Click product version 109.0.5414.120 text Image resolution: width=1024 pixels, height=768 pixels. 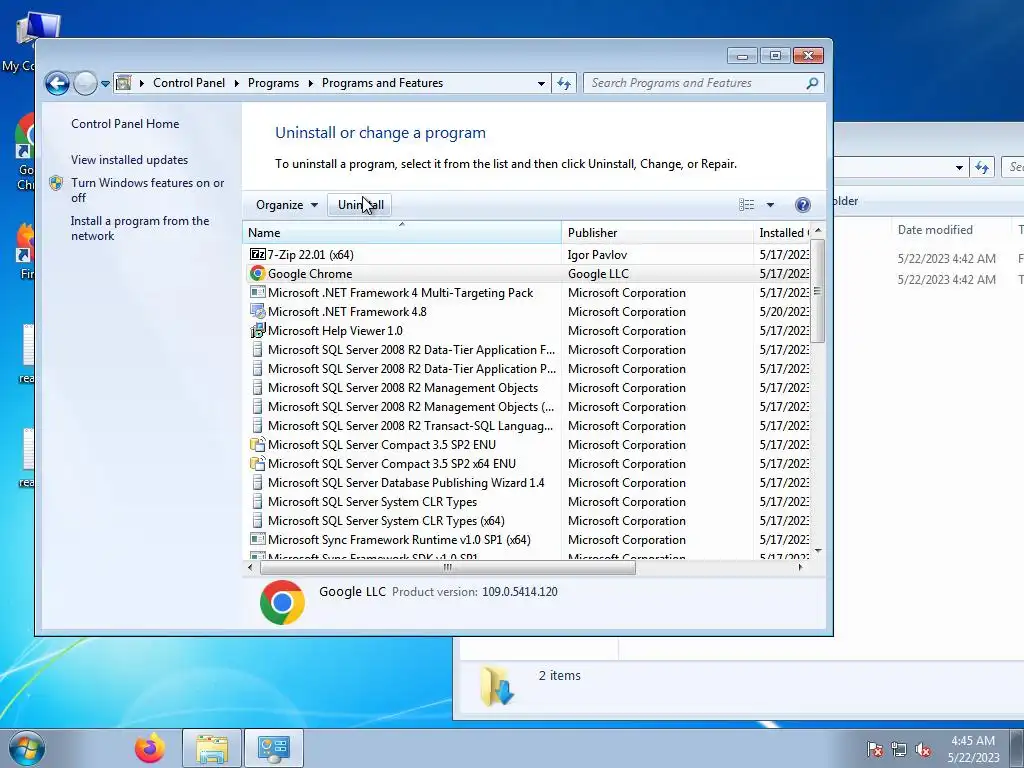520,592
